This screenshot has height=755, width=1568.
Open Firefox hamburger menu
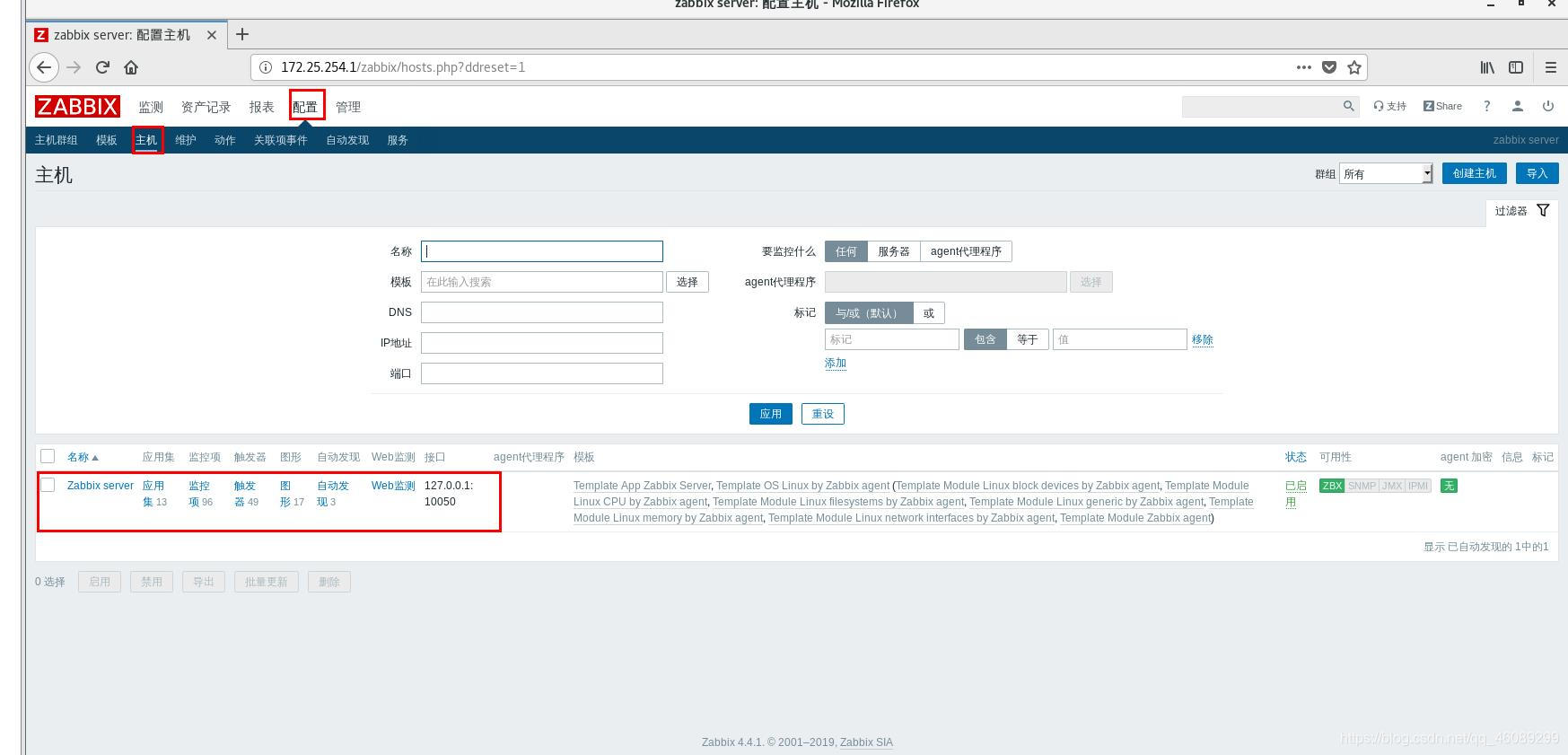click(1550, 67)
